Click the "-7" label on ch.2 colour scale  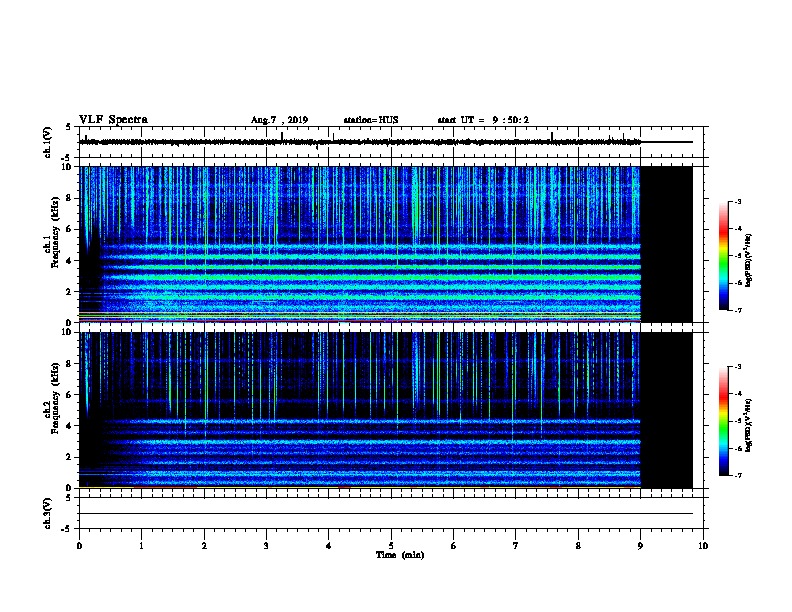click(737, 475)
